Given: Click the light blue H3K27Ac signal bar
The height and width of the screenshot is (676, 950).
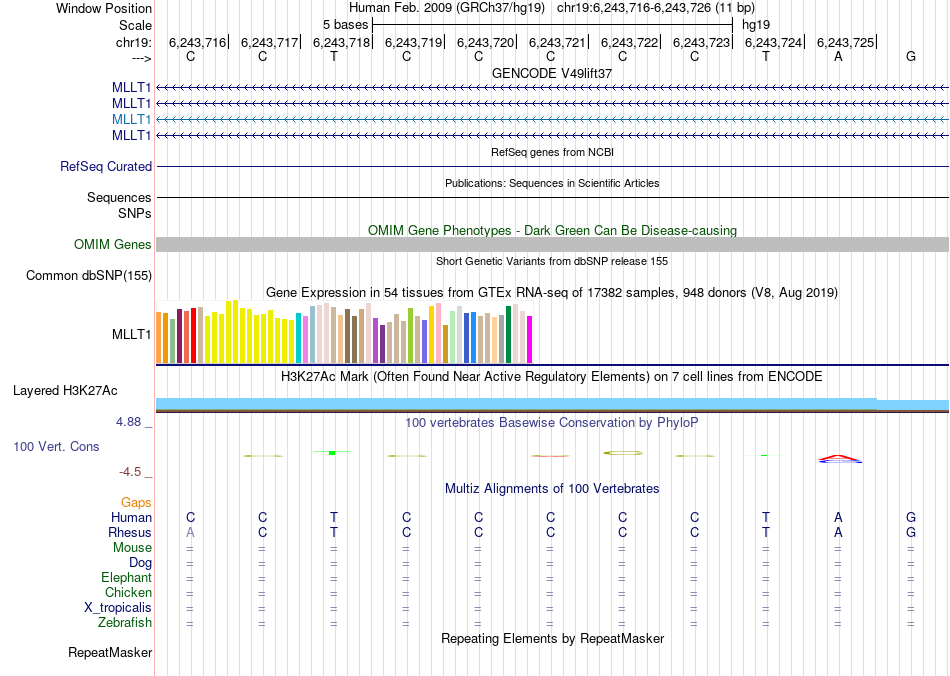Looking at the screenshot, I should click(552, 404).
